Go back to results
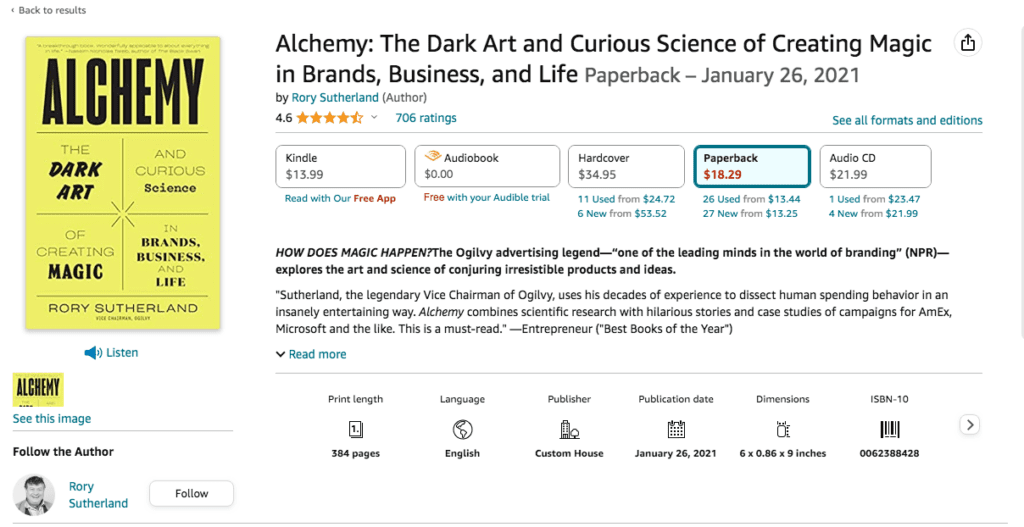The height and width of the screenshot is (527, 1024). click(48, 10)
